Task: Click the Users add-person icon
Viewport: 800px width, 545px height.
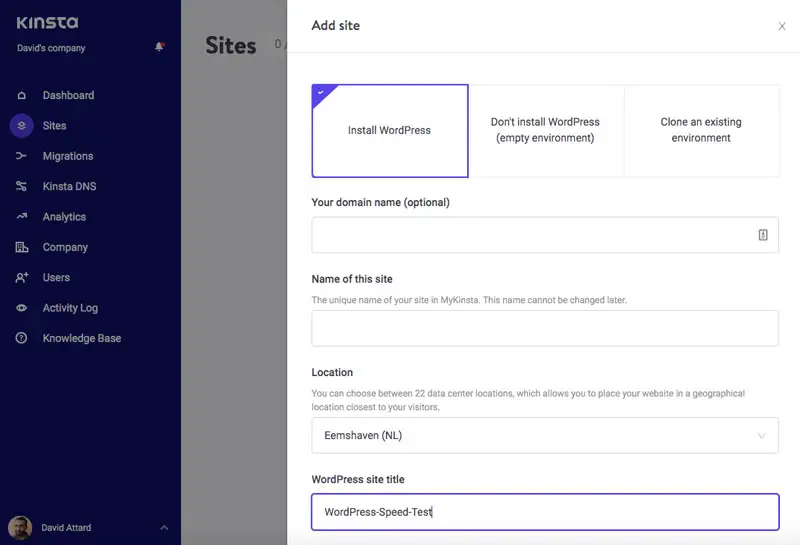Action: click(21, 277)
